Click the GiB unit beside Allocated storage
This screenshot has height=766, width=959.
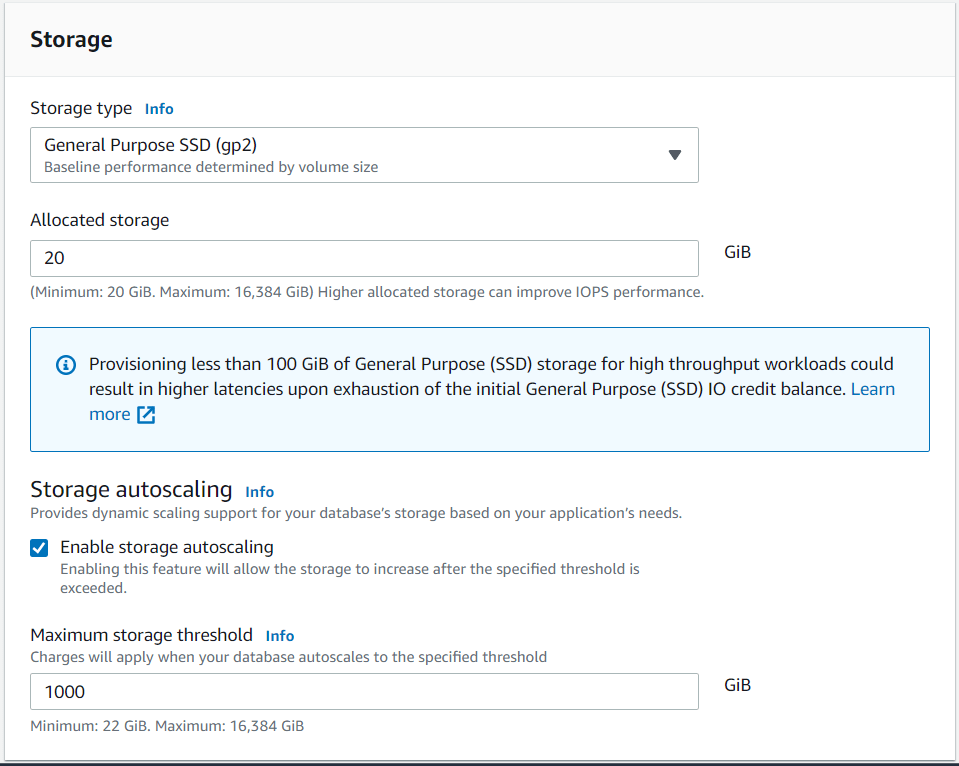point(737,252)
